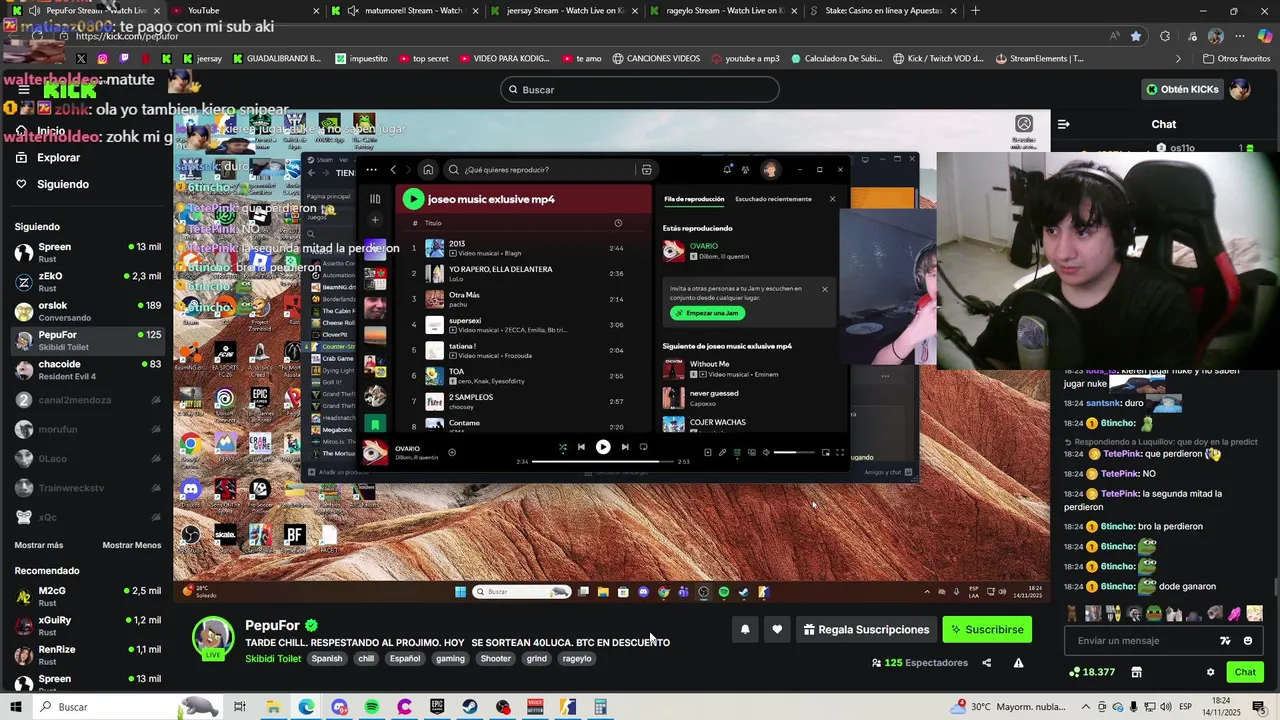Switch to jeersay Stream tab

point(563,10)
